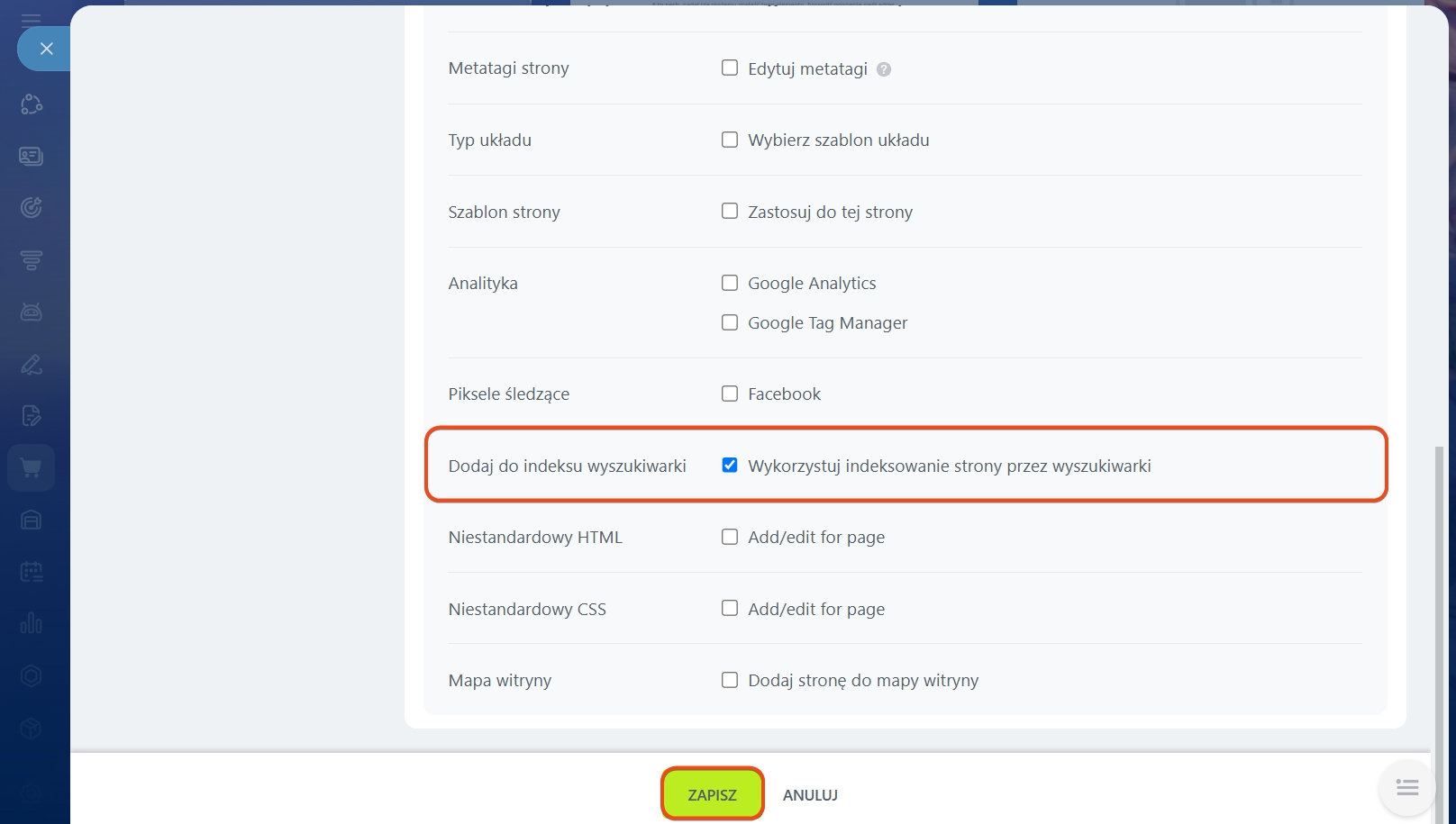
Task: Click the pen signature sidebar icon
Action: pos(32,365)
